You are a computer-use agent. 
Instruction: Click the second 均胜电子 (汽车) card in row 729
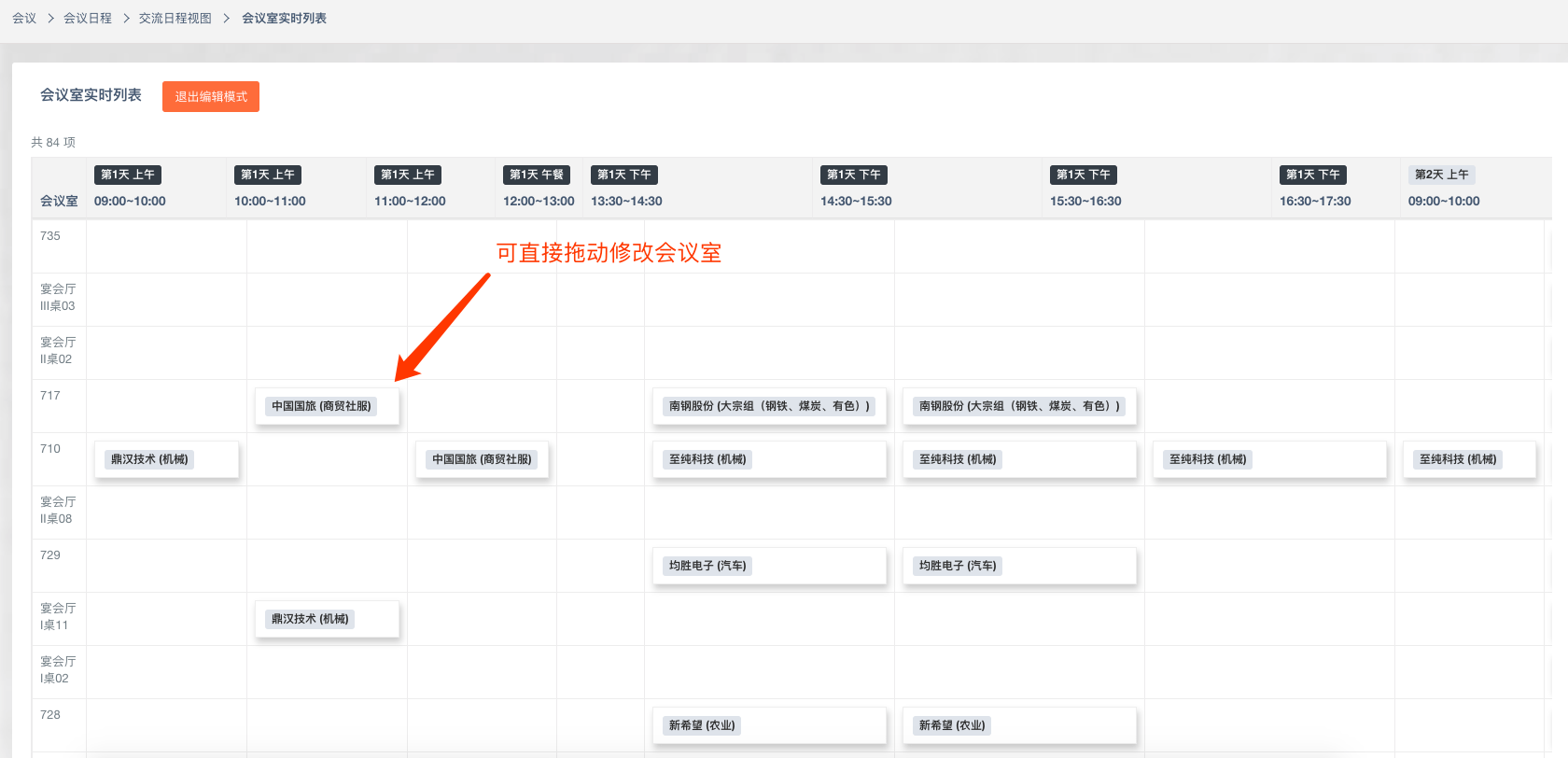pyautogui.click(x=1019, y=566)
